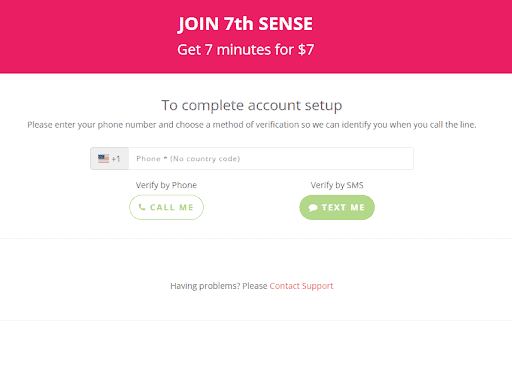Image resolution: width=512 pixels, height=365 pixels.
Task: Click the TEXT ME button
Action: [337, 207]
